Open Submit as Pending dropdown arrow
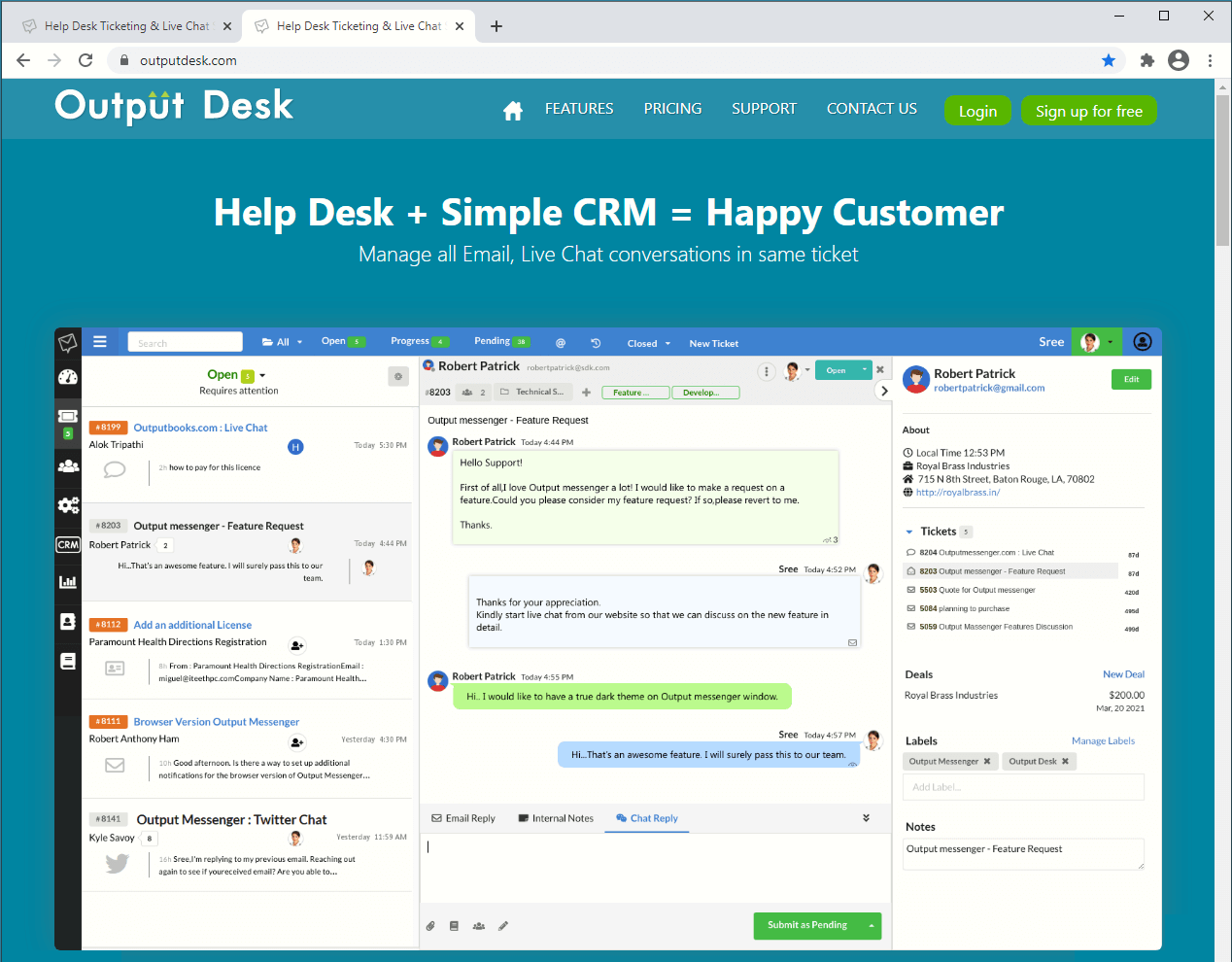Image resolution: width=1232 pixels, height=962 pixels. point(872,926)
